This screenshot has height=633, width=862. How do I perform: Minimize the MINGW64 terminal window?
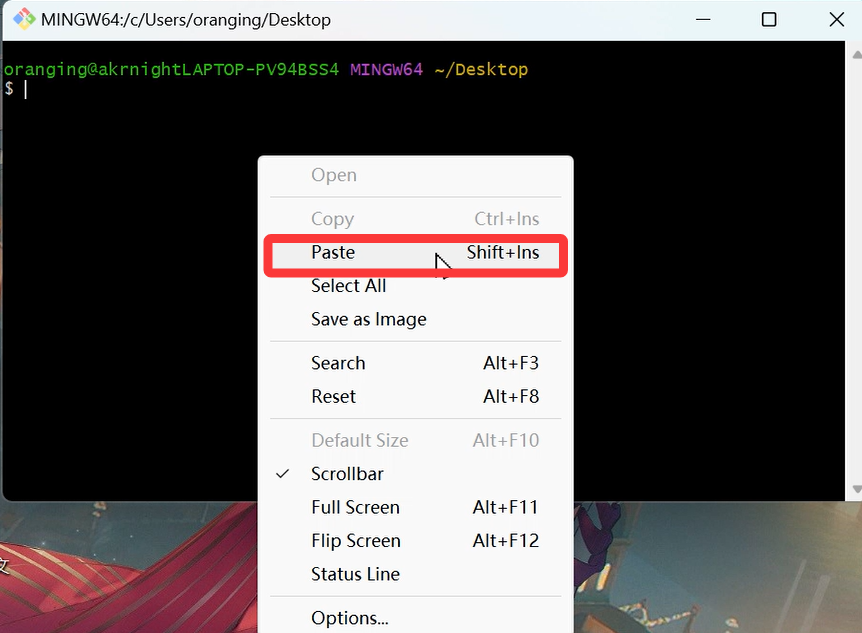(x=703, y=20)
